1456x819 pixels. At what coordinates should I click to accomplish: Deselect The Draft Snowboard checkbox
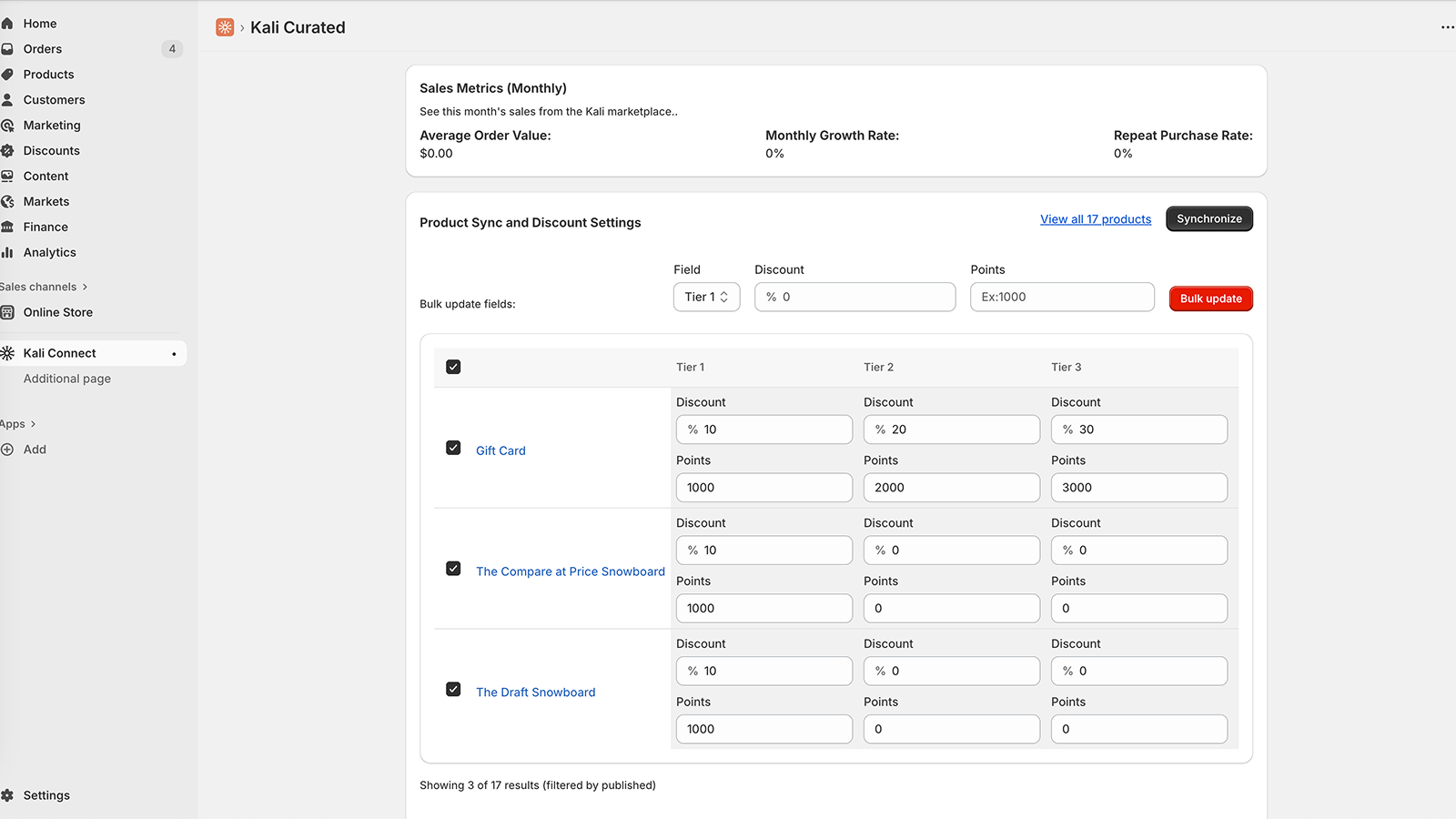point(453,690)
